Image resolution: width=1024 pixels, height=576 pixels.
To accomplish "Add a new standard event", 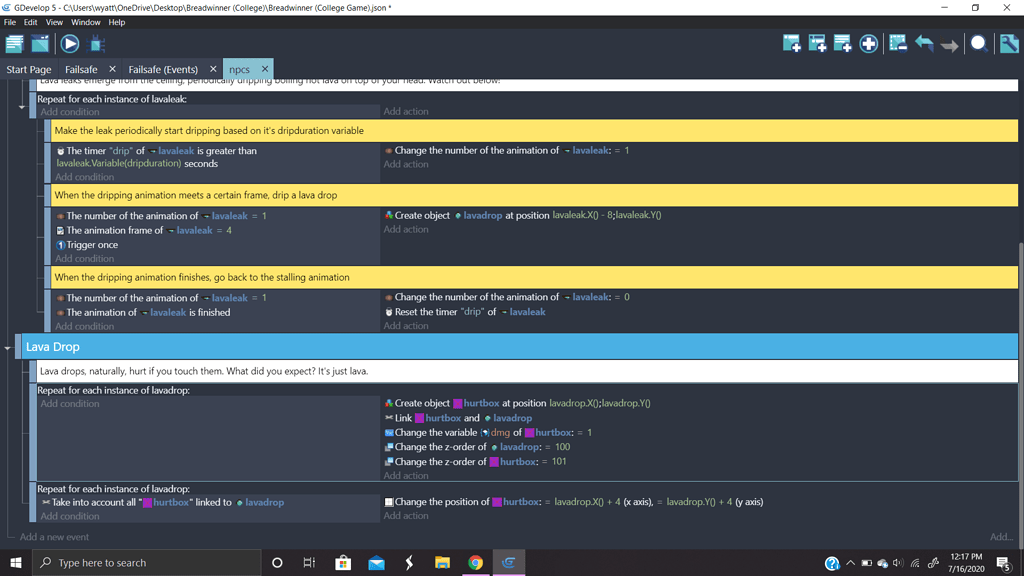I will pos(793,43).
